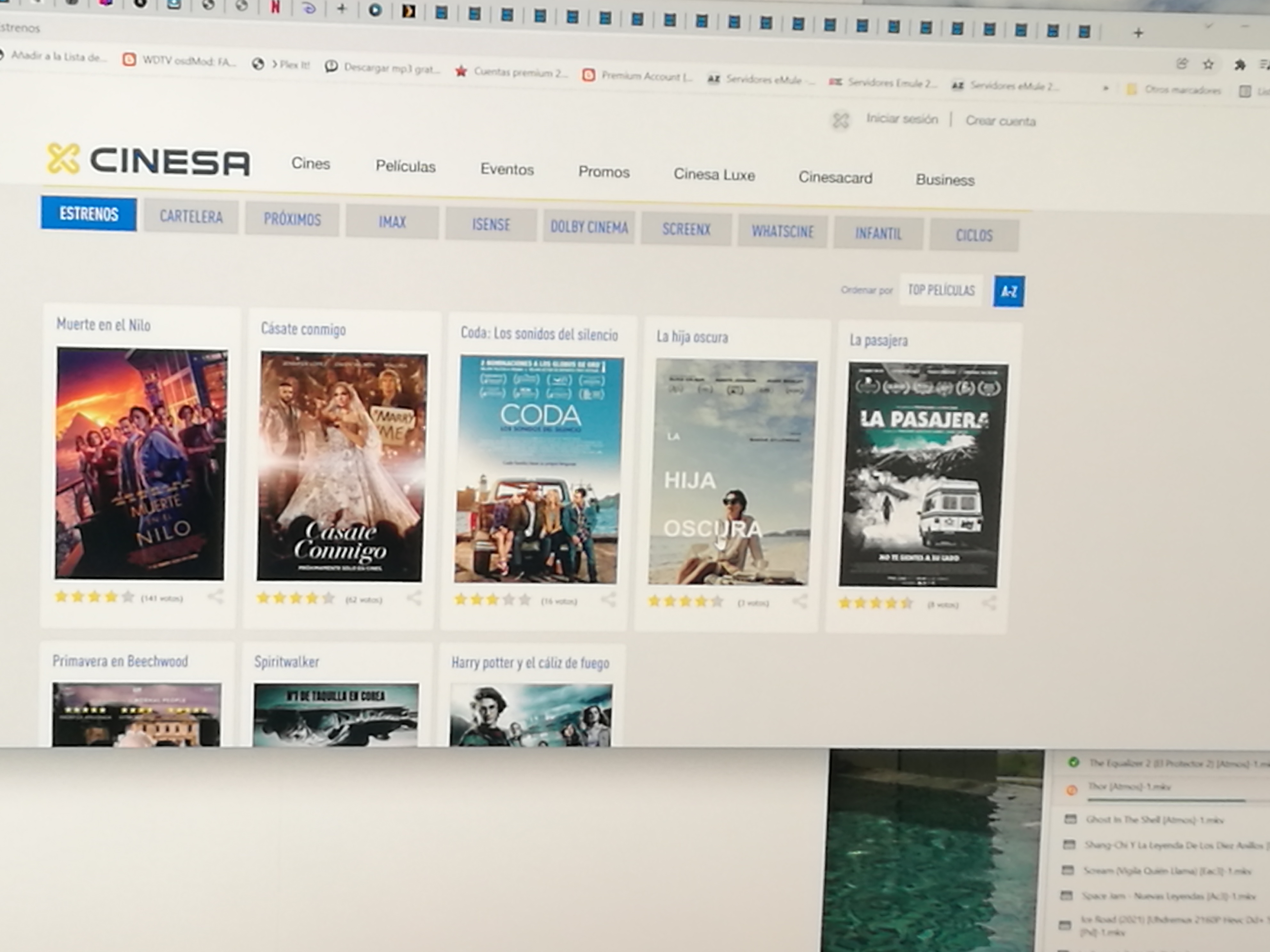This screenshot has height=952, width=1270.
Task: Open the Eventos menu
Action: 507,169
